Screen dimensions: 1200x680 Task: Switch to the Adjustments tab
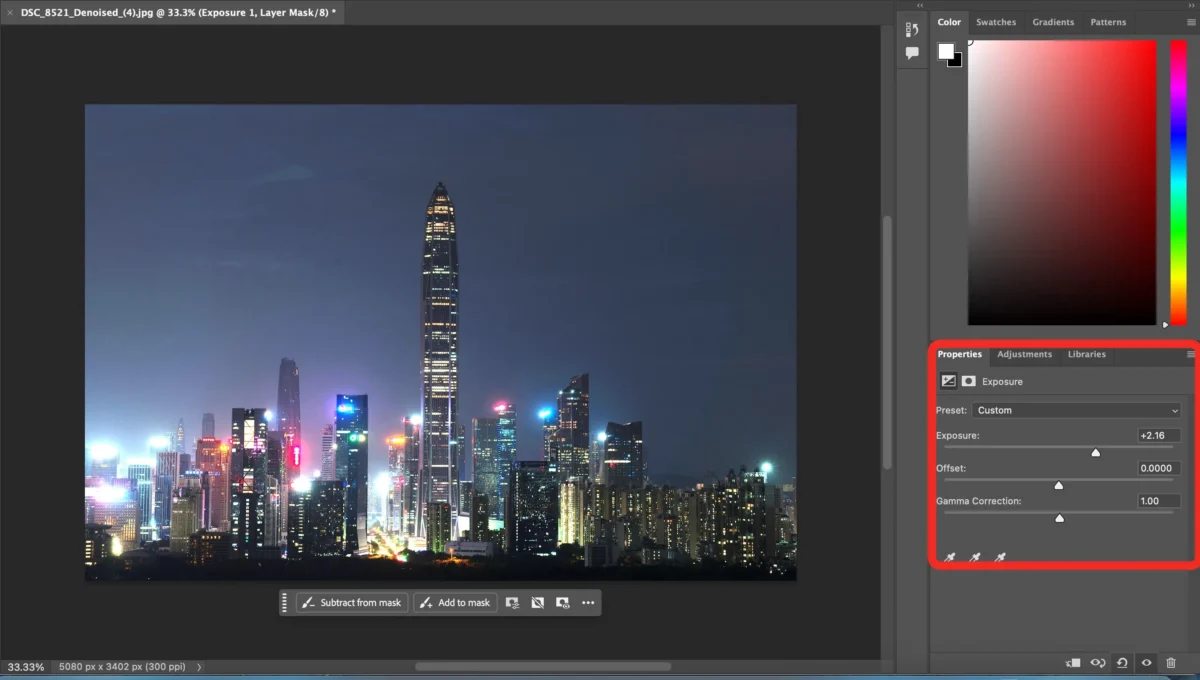[x=1024, y=355]
